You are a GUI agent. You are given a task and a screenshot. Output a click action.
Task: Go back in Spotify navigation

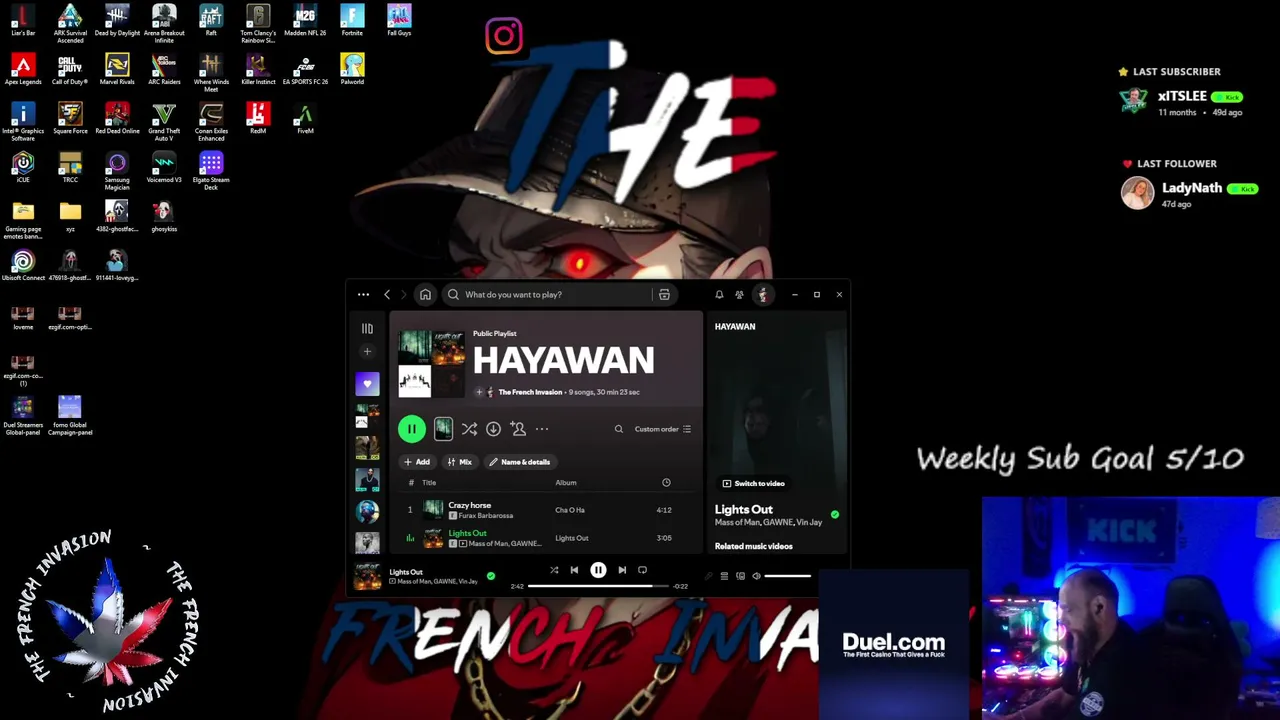coord(387,295)
